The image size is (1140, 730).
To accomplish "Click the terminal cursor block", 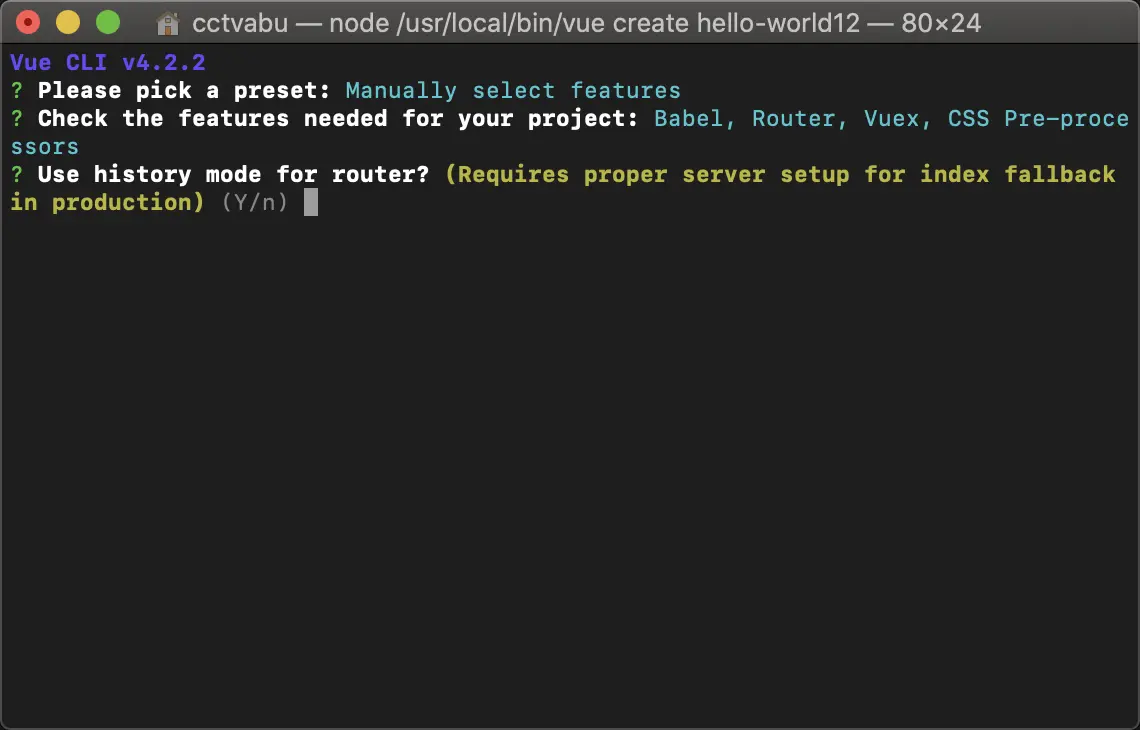I will pos(310,202).
